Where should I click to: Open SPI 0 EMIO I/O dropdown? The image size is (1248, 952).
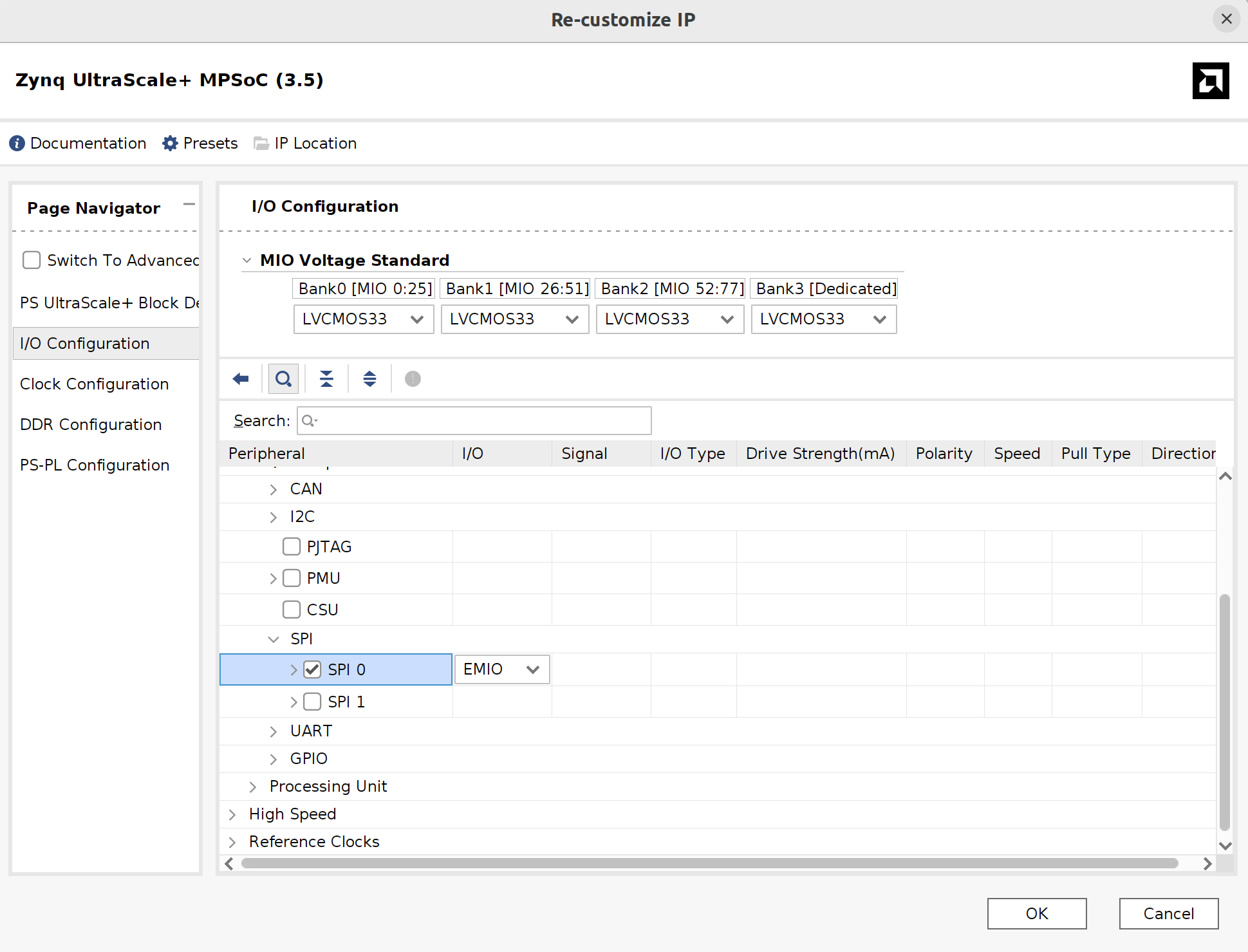pos(502,669)
